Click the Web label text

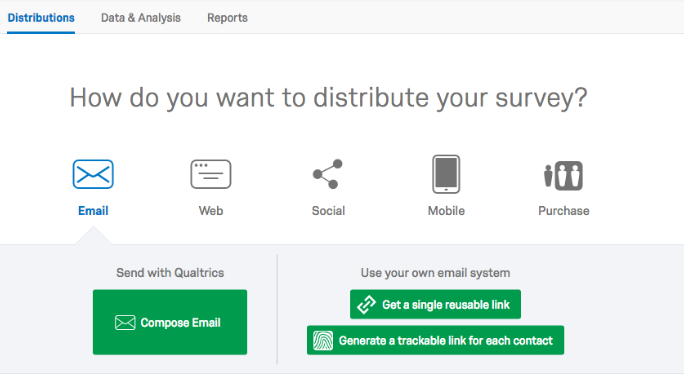click(211, 211)
